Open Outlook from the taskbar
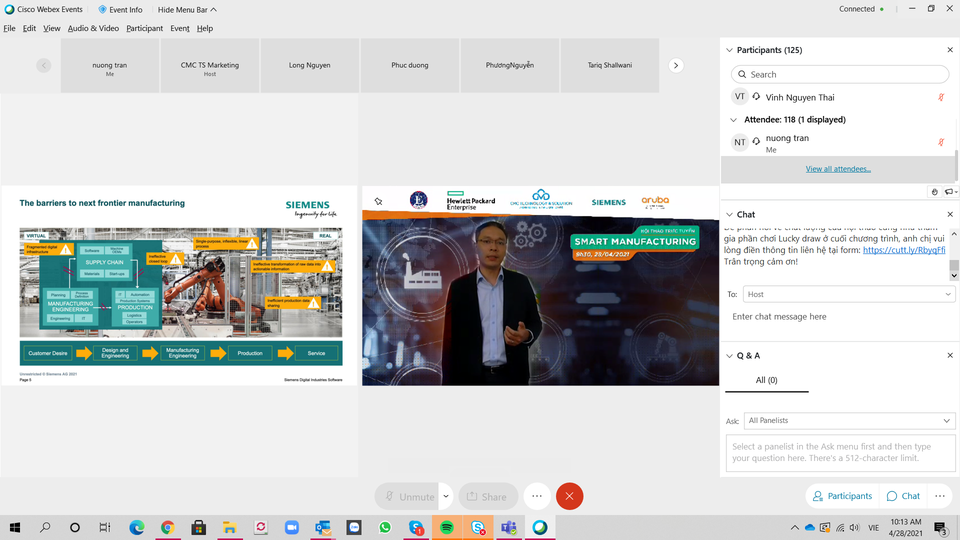Screen dimensions: 960x540 [323, 527]
